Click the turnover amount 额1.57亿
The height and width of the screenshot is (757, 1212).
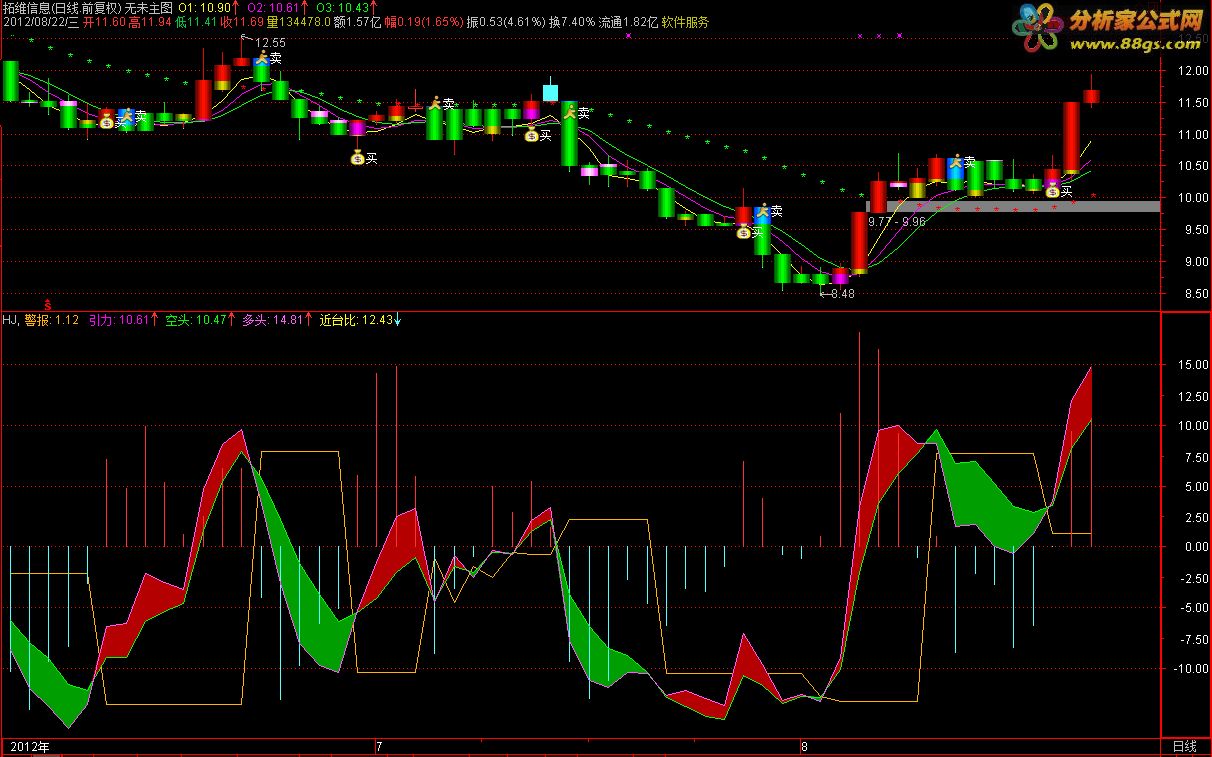pyautogui.click(x=358, y=21)
